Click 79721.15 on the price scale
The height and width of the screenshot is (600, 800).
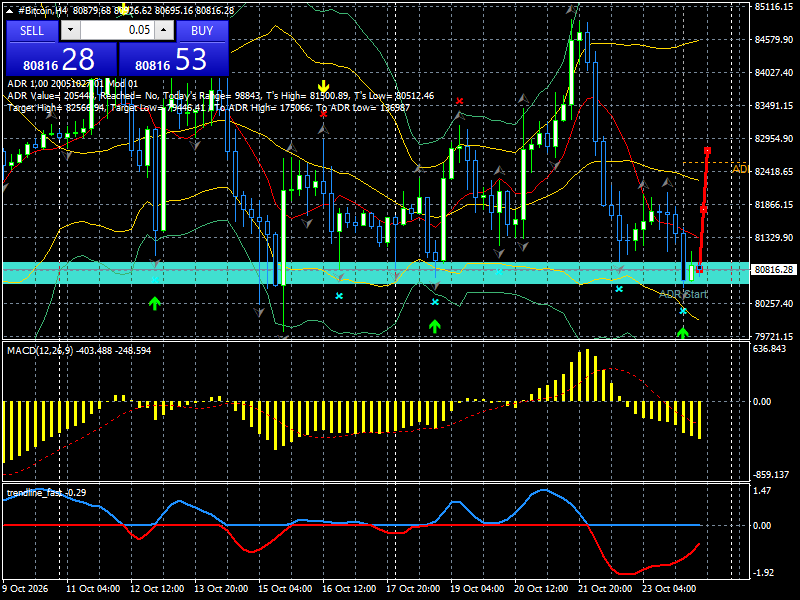(x=774, y=337)
